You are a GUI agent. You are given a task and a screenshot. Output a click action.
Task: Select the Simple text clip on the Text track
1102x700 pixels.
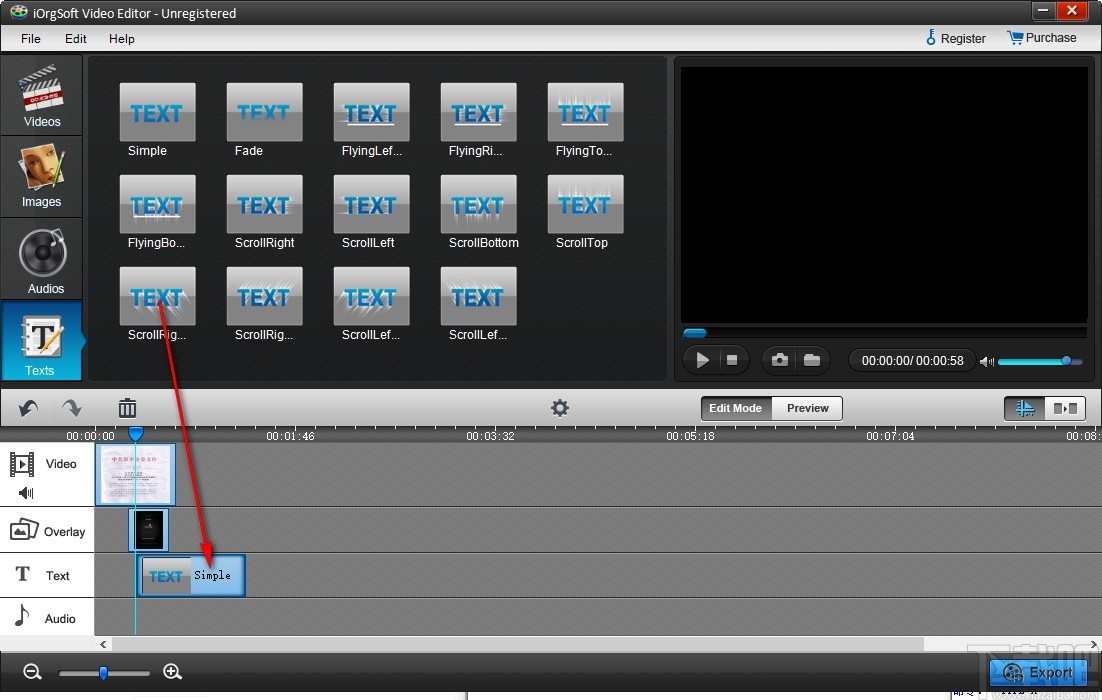190,575
